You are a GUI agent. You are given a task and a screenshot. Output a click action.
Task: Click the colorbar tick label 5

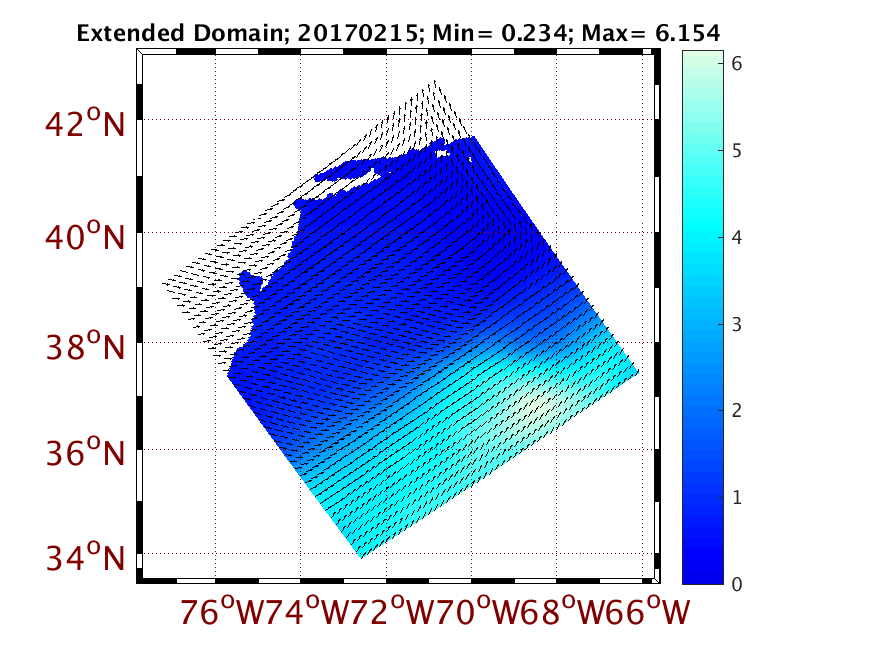coord(737,151)
